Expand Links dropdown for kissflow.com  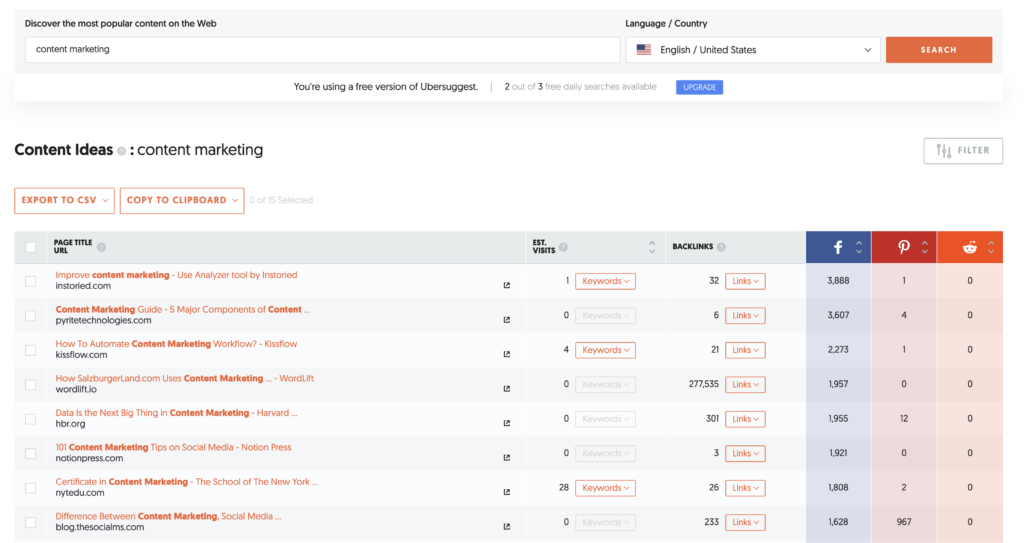point(745,350)
